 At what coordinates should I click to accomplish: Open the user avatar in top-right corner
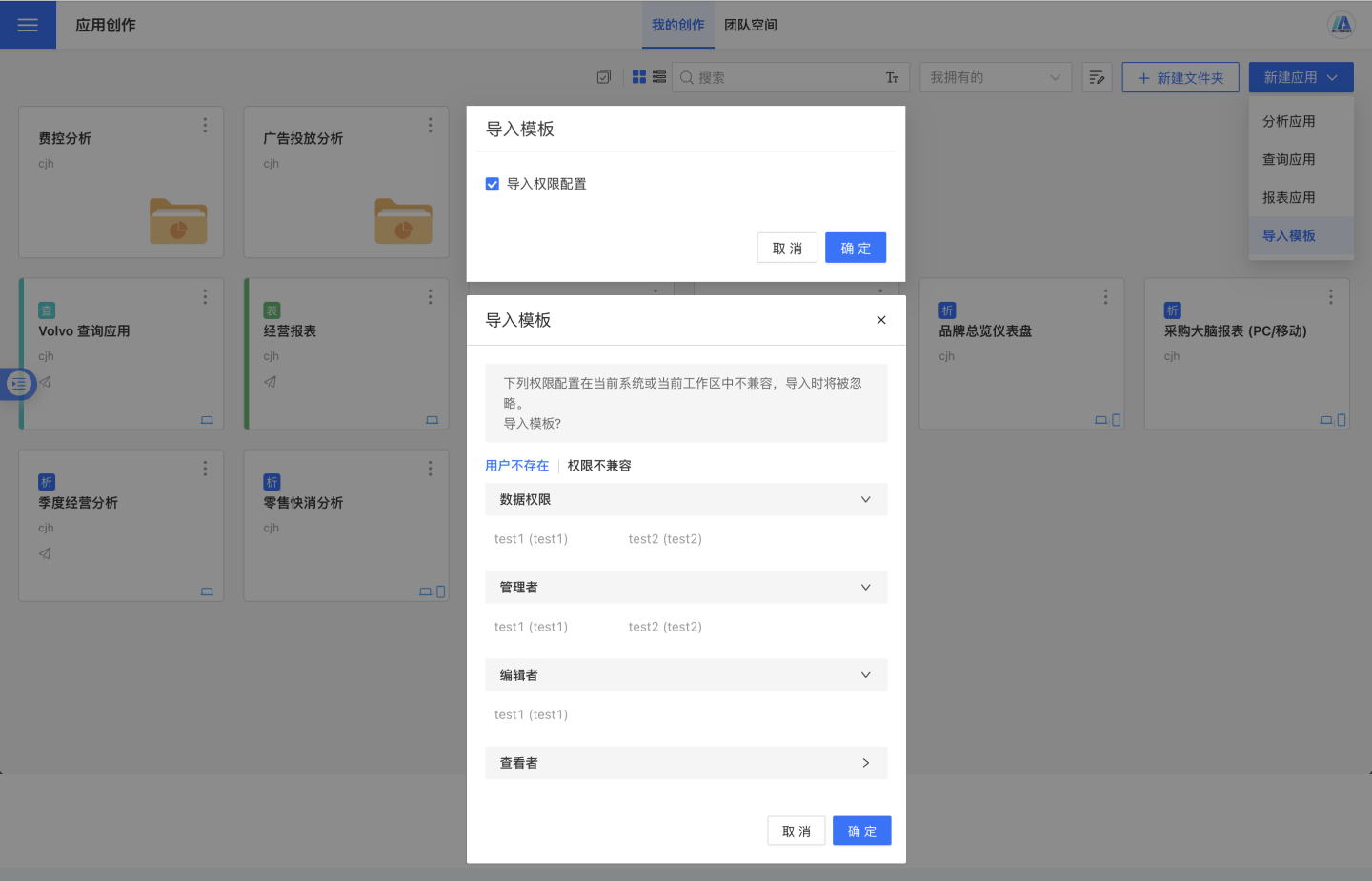click(x=1342, y=25)
